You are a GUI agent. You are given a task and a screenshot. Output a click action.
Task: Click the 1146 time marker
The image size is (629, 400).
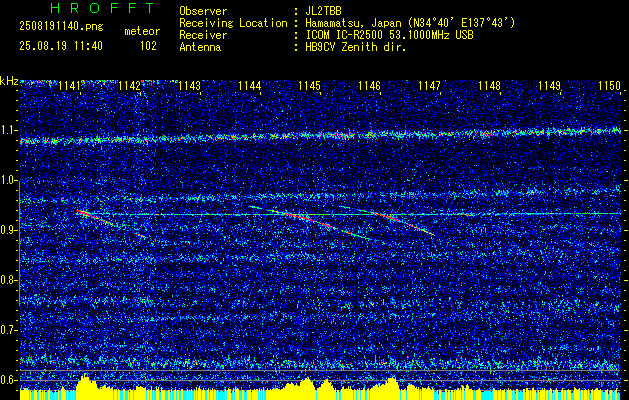click(369, 86)
